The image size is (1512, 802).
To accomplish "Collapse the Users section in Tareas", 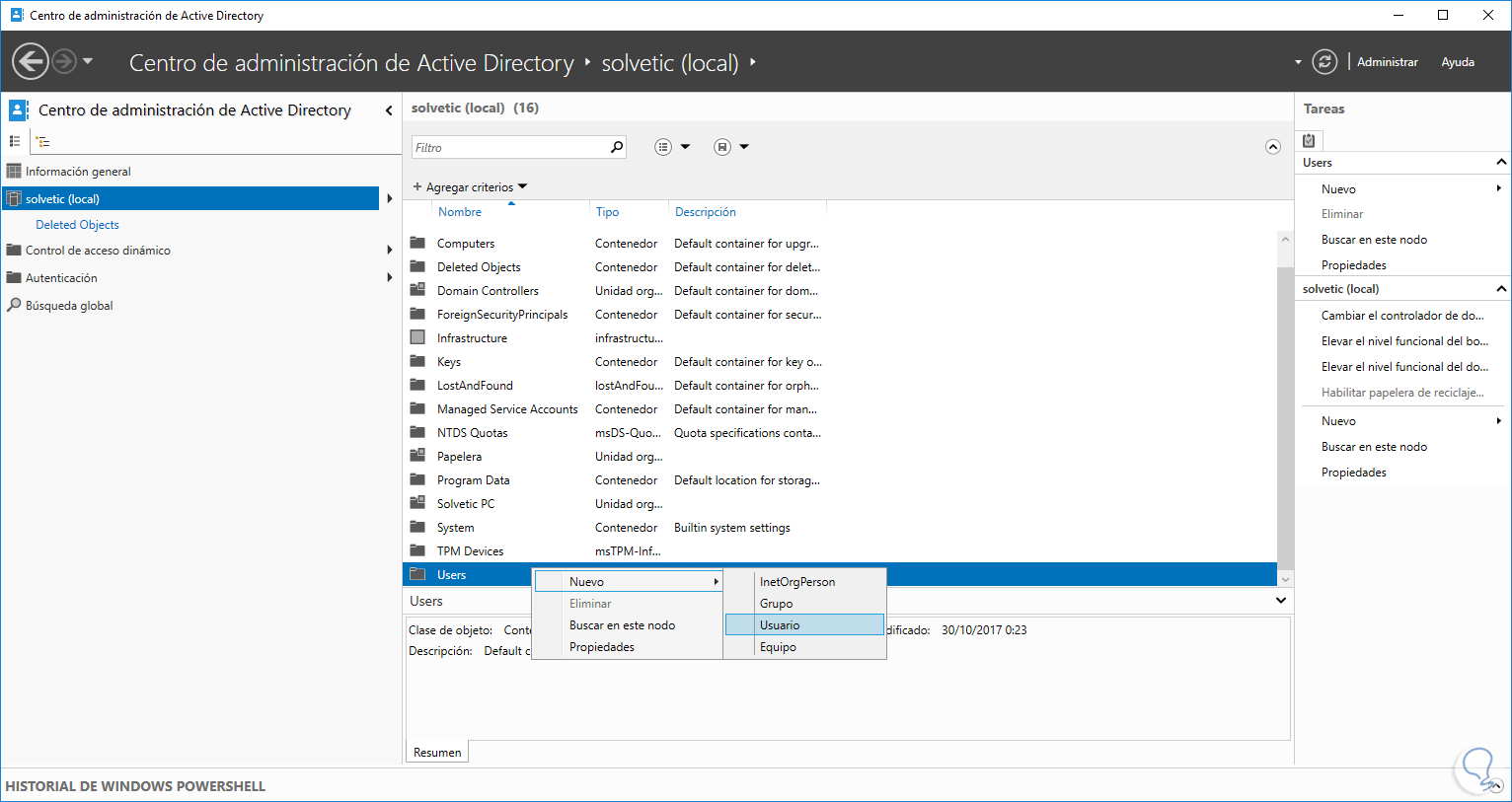I will (x=1501, y=162).
